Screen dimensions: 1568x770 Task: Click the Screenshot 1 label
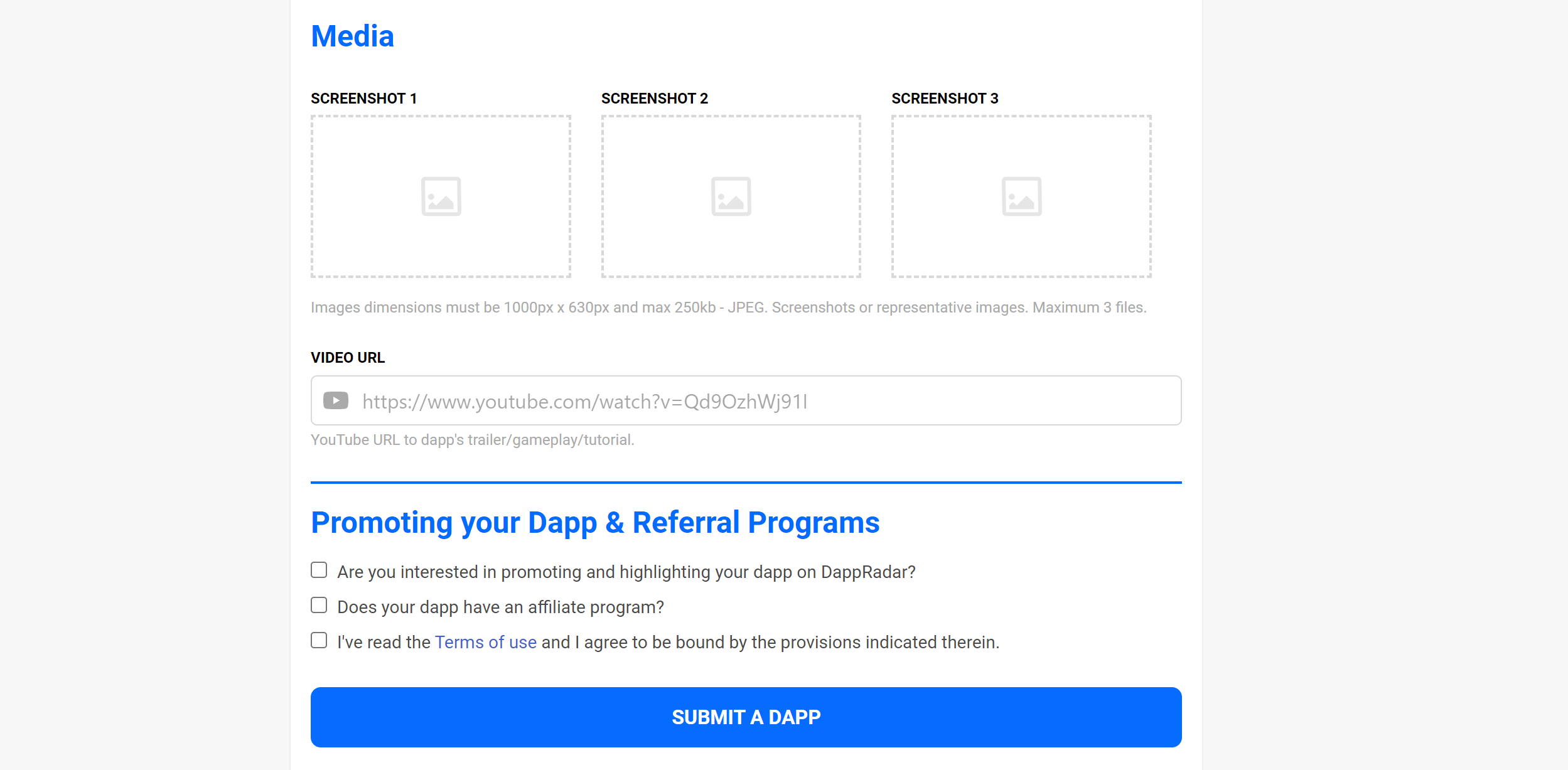point(363,99)
